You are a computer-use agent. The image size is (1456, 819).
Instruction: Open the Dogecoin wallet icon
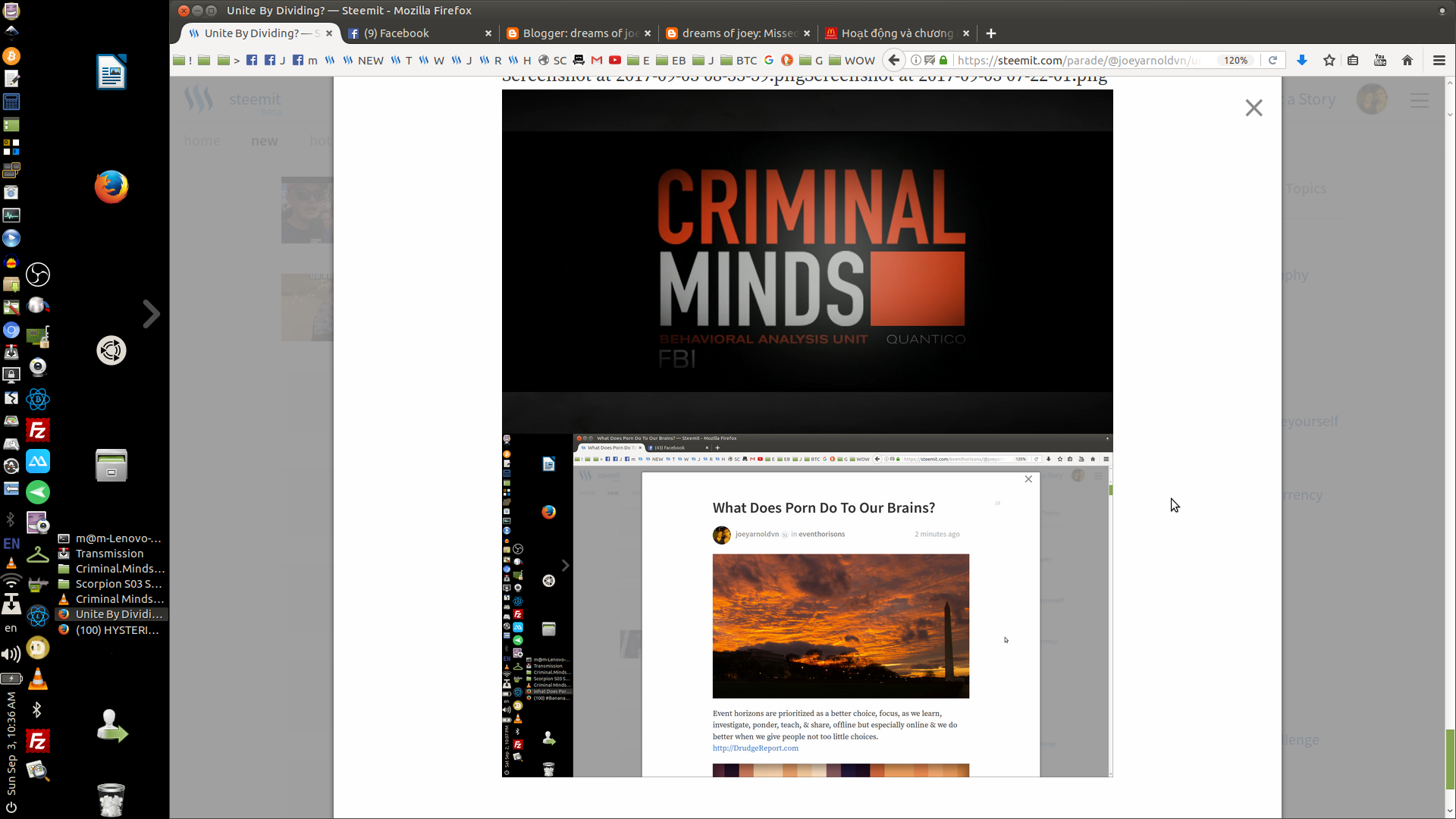38,648
